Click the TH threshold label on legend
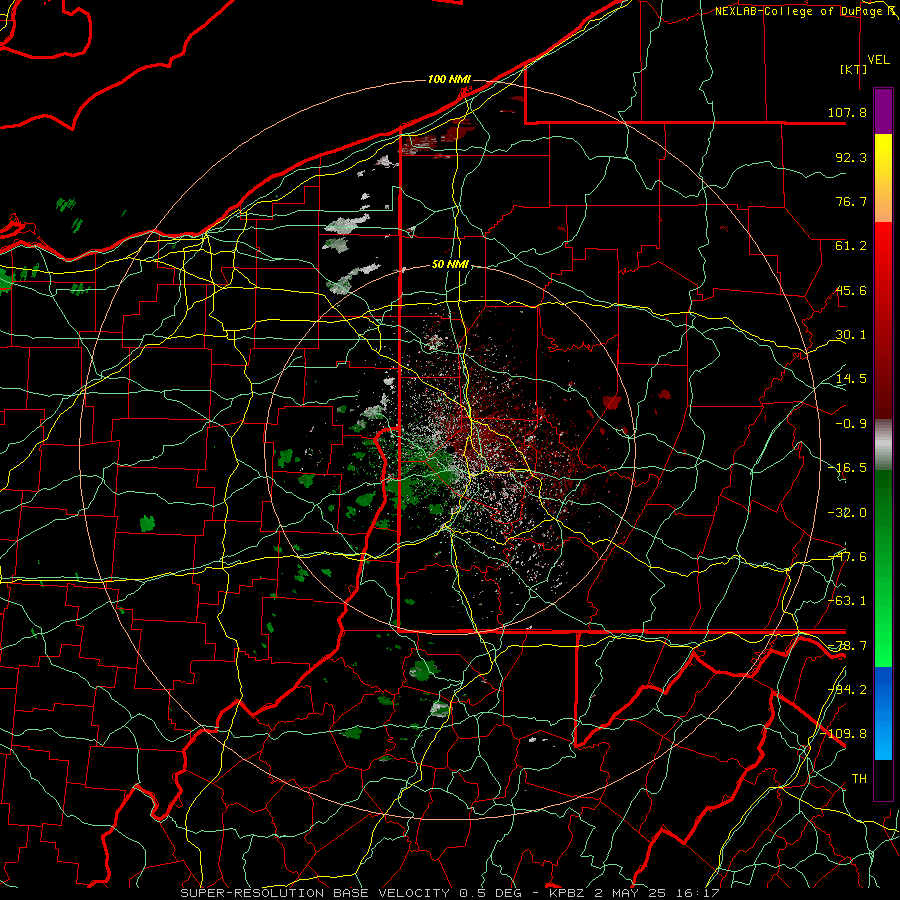900x900 pixels. 859,779
